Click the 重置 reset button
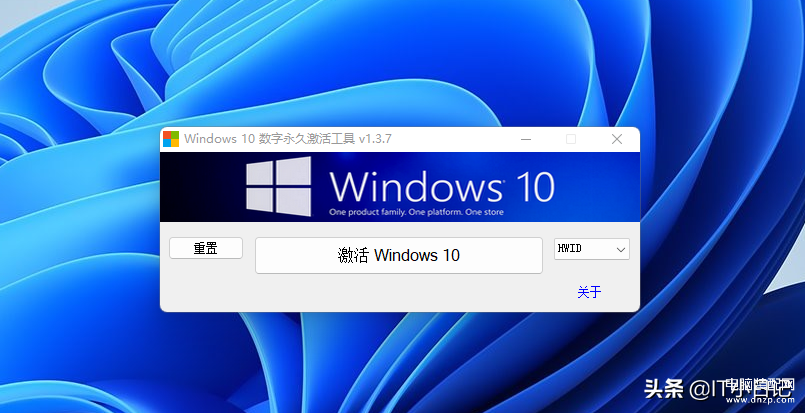Screen dimensions: 805x413 206,248
